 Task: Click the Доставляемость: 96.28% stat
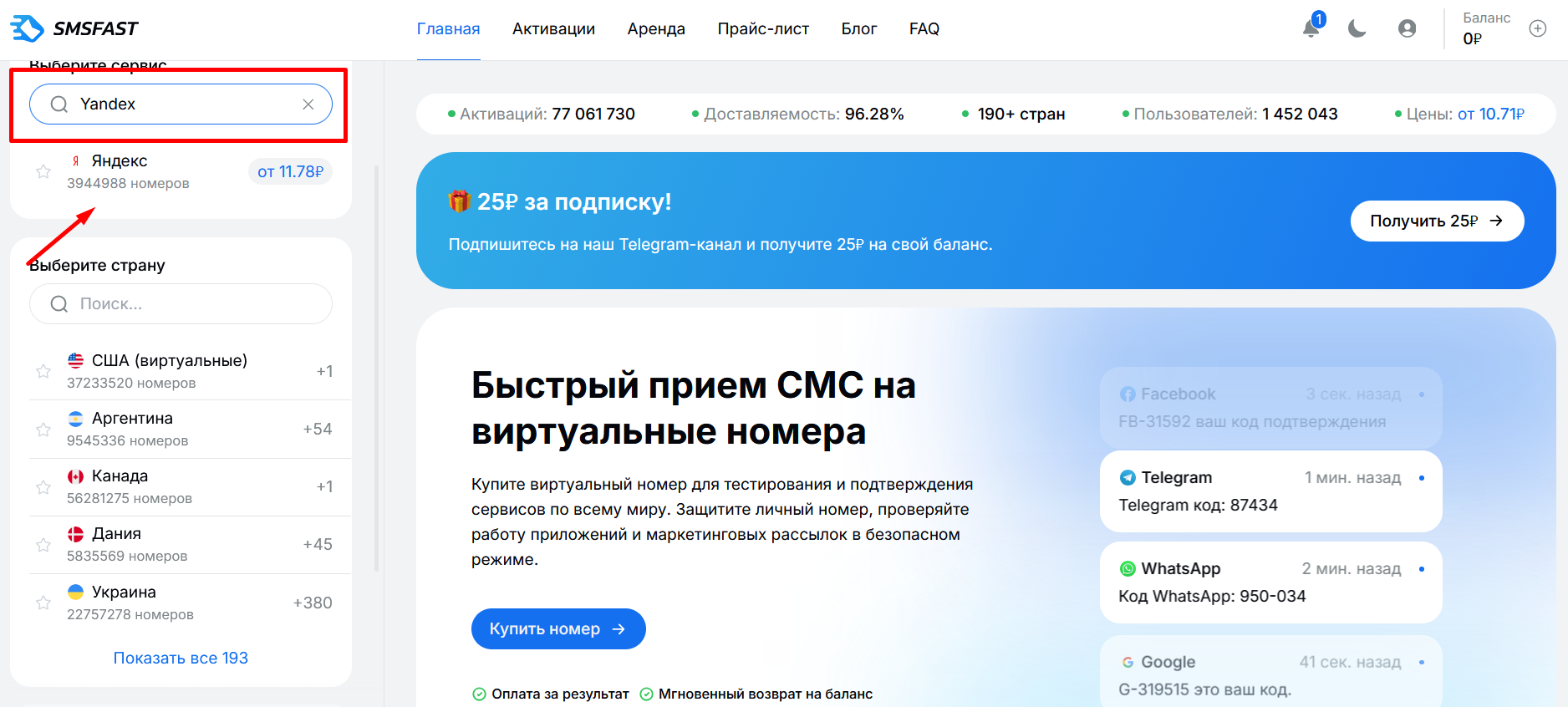tap(798, 114)
